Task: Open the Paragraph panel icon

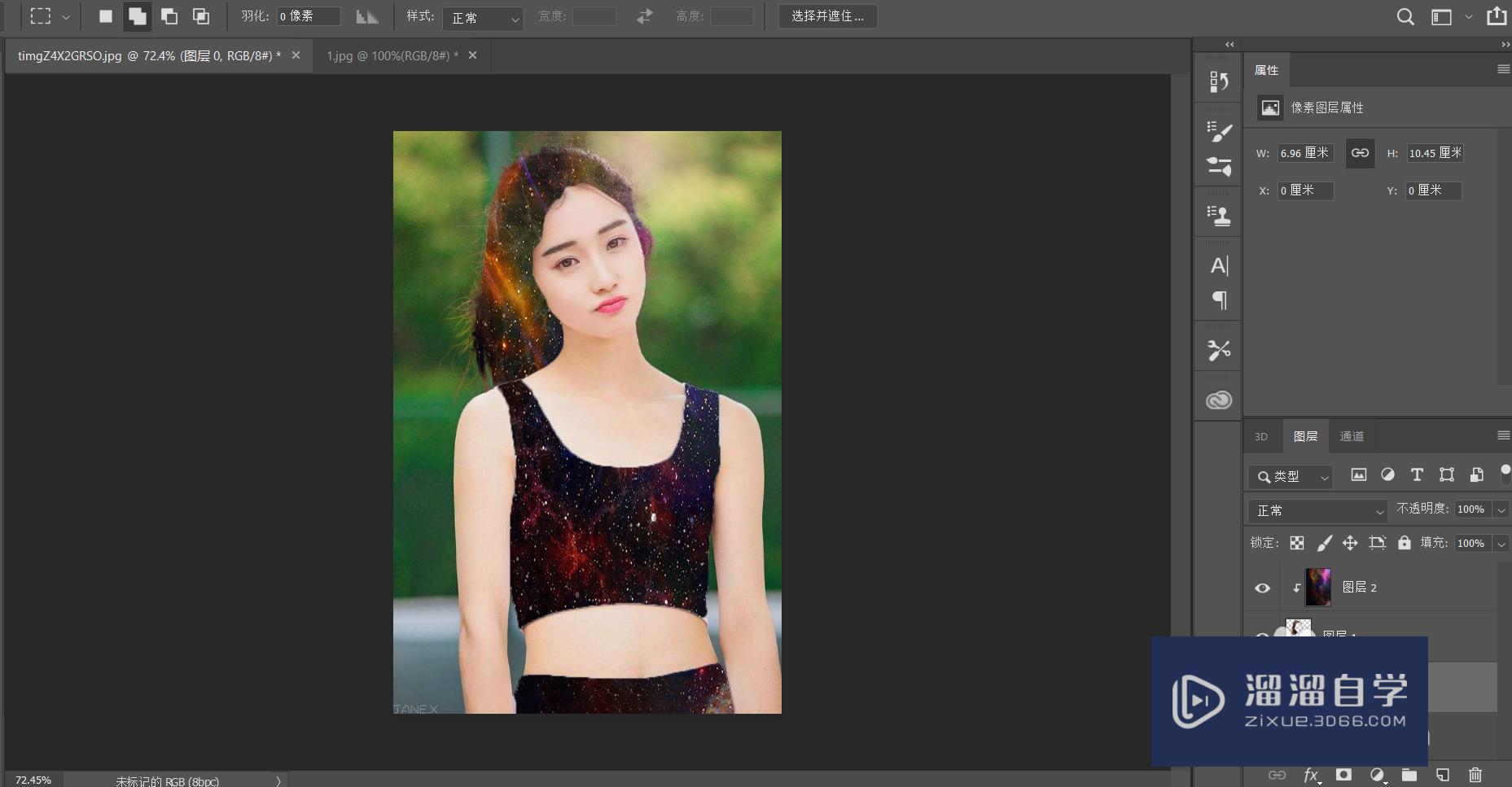Action: [1219, 300]
